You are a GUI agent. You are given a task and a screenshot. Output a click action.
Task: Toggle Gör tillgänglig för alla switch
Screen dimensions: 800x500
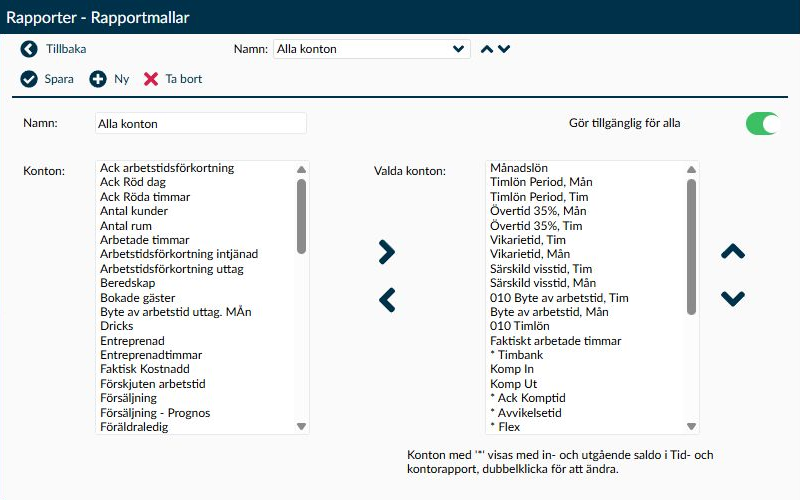click(762, 123)
